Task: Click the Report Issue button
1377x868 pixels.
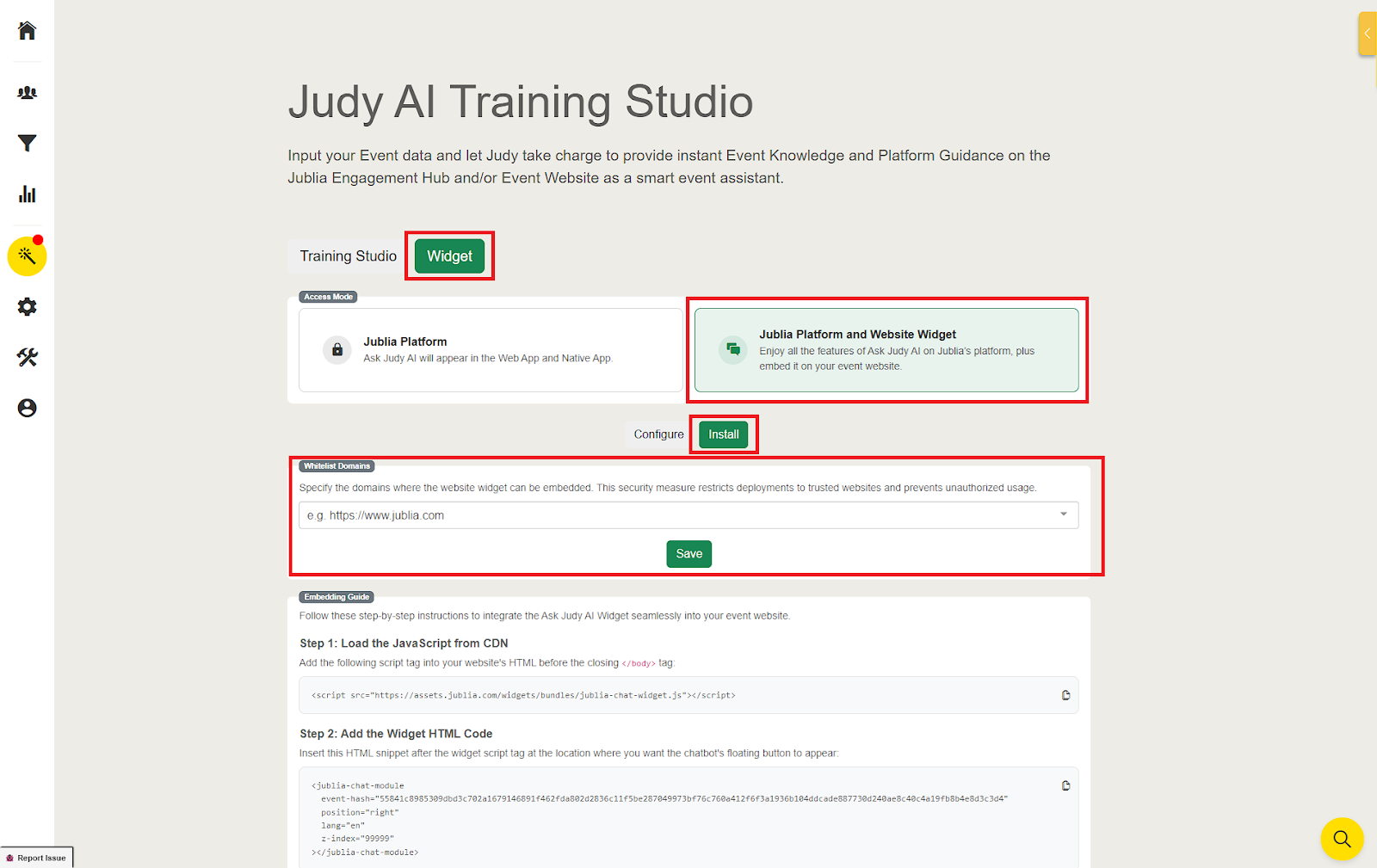Action: pos(36,858)
